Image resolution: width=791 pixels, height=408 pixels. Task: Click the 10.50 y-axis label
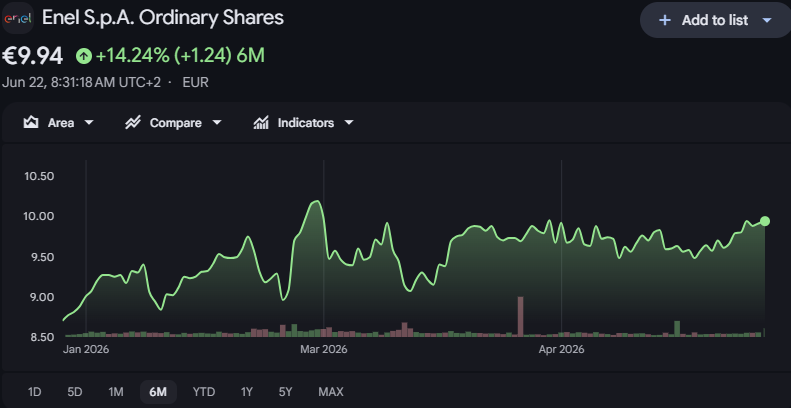coord(39,176)
